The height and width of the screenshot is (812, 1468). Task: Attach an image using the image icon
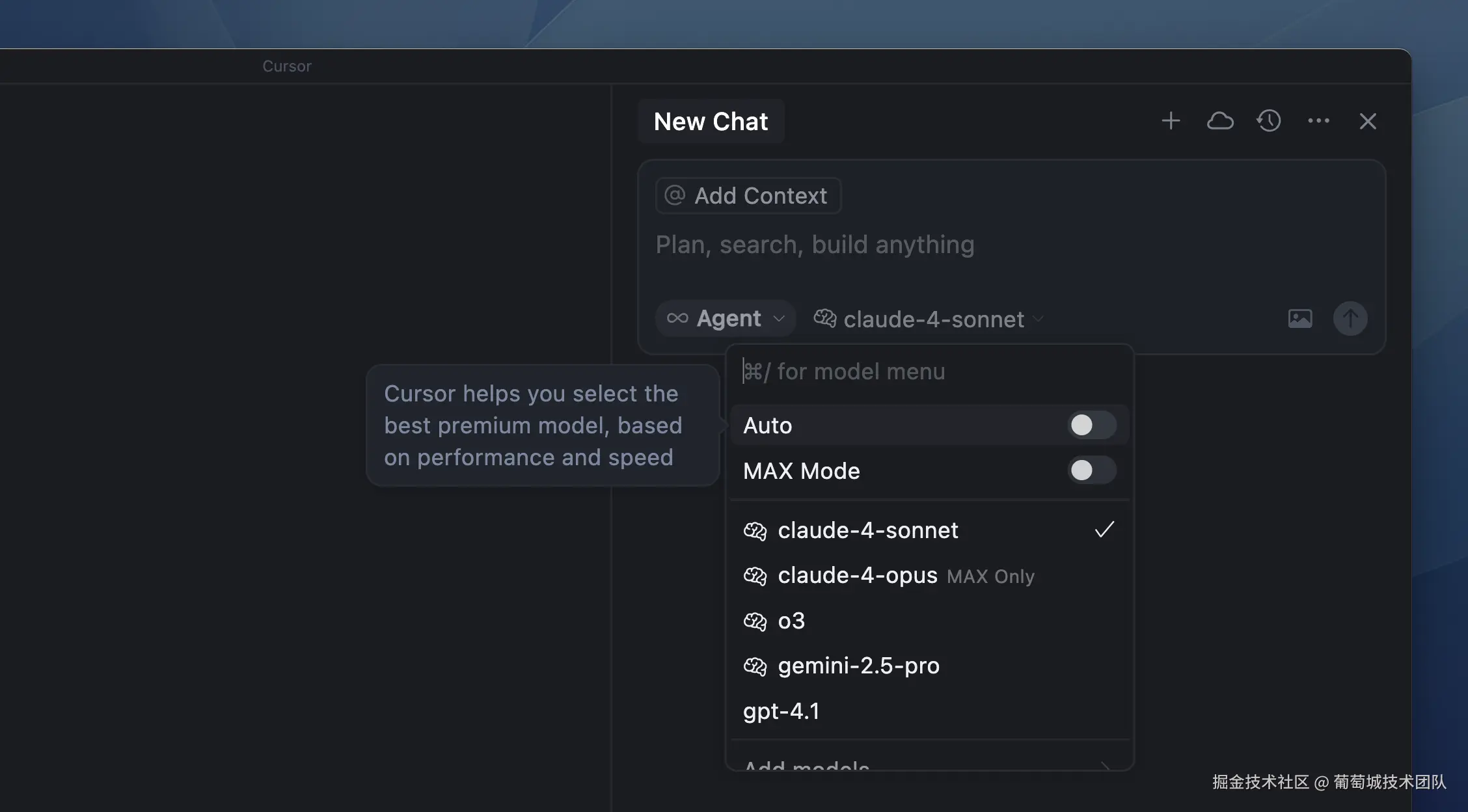(x=1299, y=318)
